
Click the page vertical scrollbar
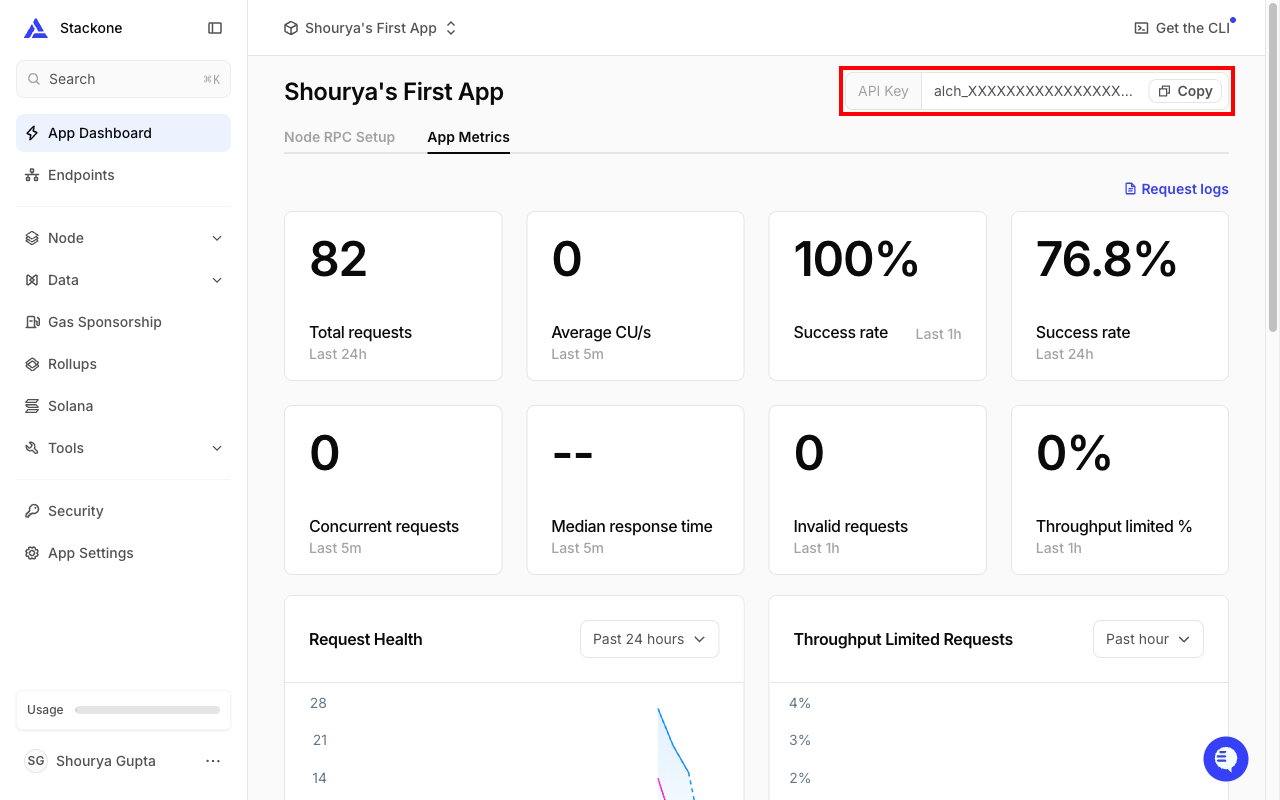[1273, 168]
